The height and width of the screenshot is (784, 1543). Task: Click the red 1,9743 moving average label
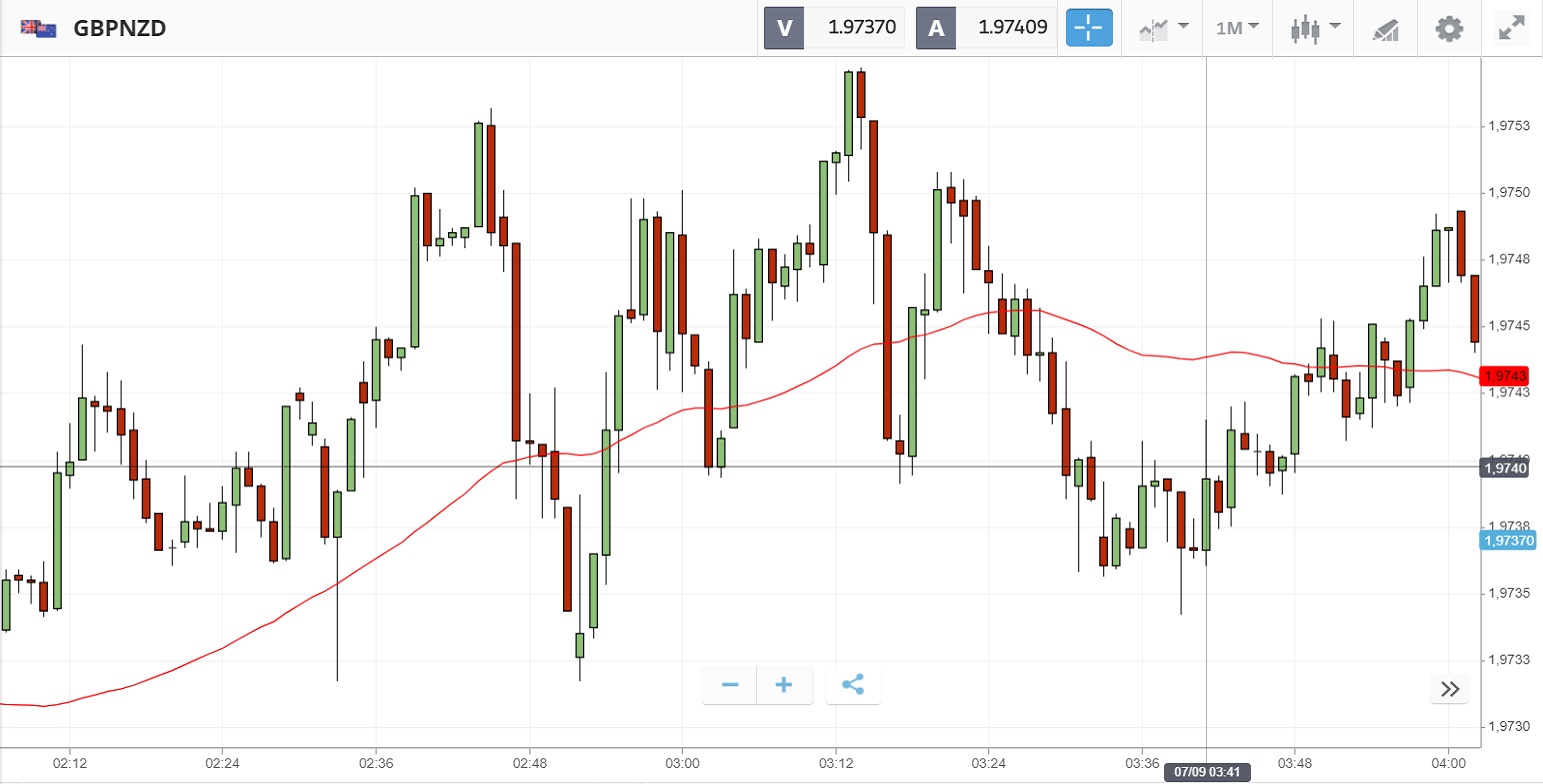coord(1506,376)
